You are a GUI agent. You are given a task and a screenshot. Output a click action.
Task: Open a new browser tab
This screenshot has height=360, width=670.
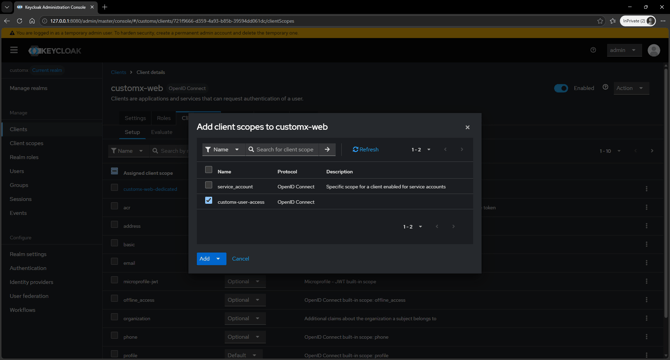coord(105,7)
